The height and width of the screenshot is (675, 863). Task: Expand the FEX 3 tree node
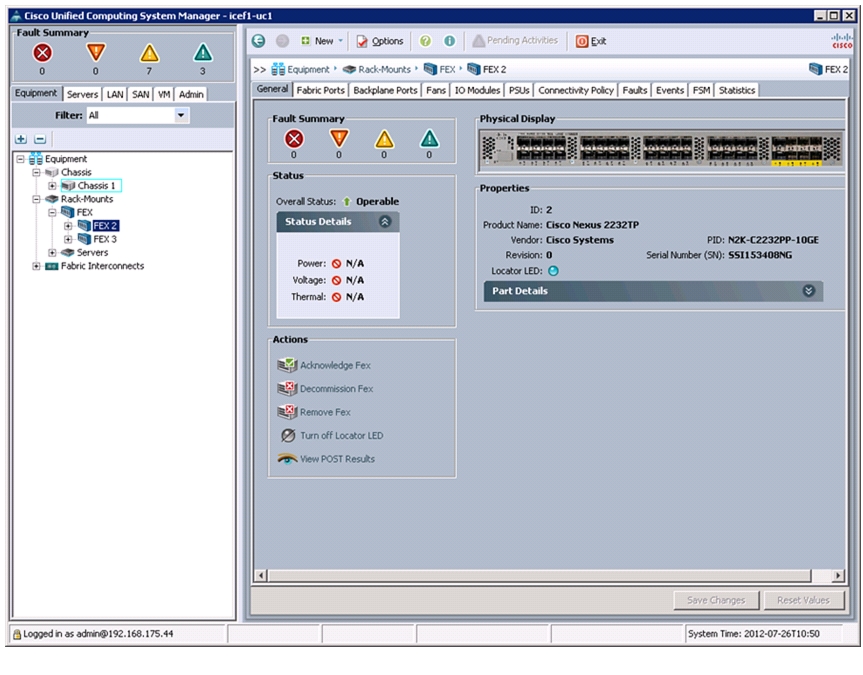tap(68, 239)
